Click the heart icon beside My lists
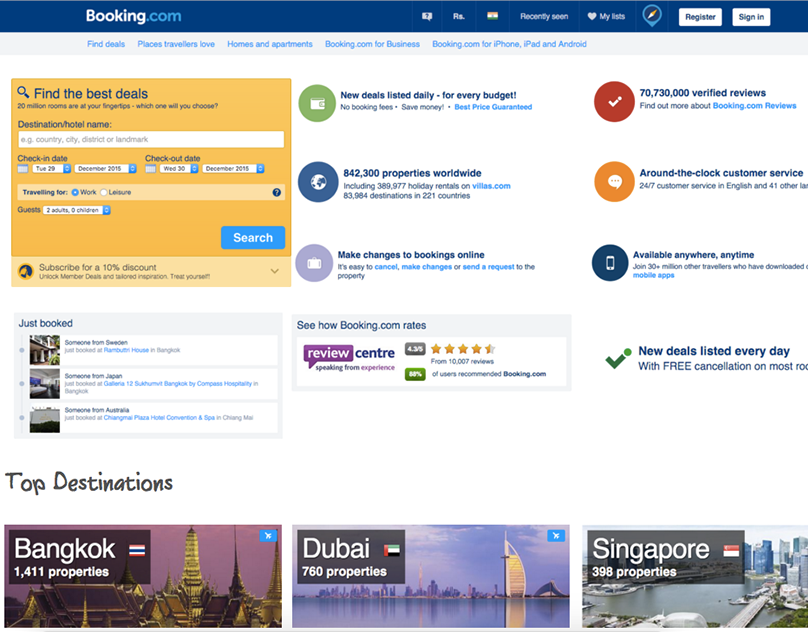Screen dimensions: 808x632 click(592, 16)
